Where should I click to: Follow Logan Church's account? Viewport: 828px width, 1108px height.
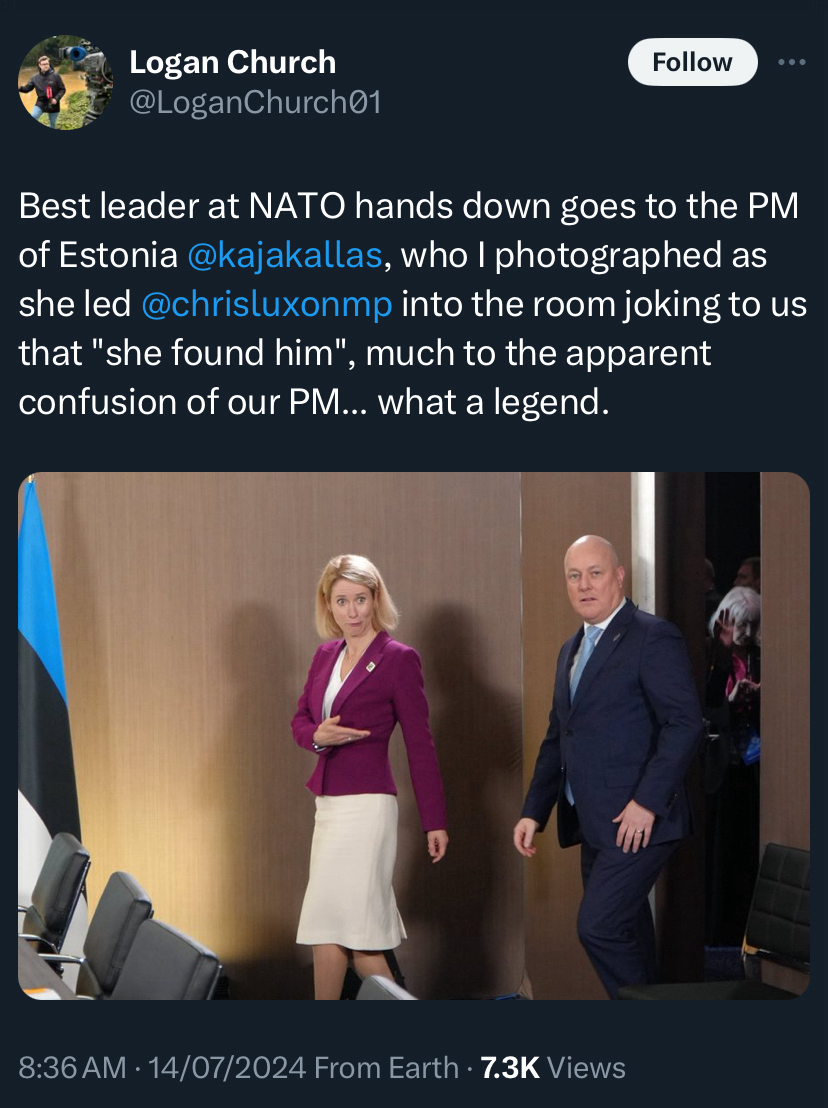[x=692, y=62]
